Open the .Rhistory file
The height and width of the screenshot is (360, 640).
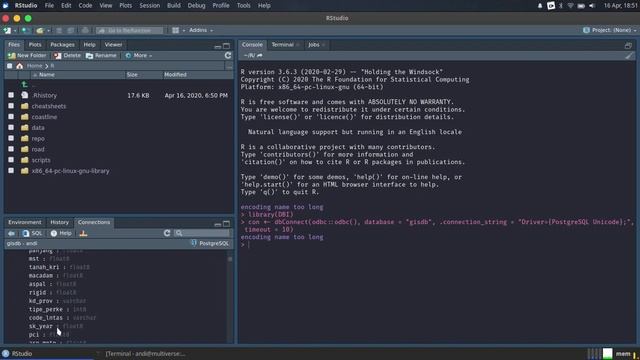click(x=44, y=95)
